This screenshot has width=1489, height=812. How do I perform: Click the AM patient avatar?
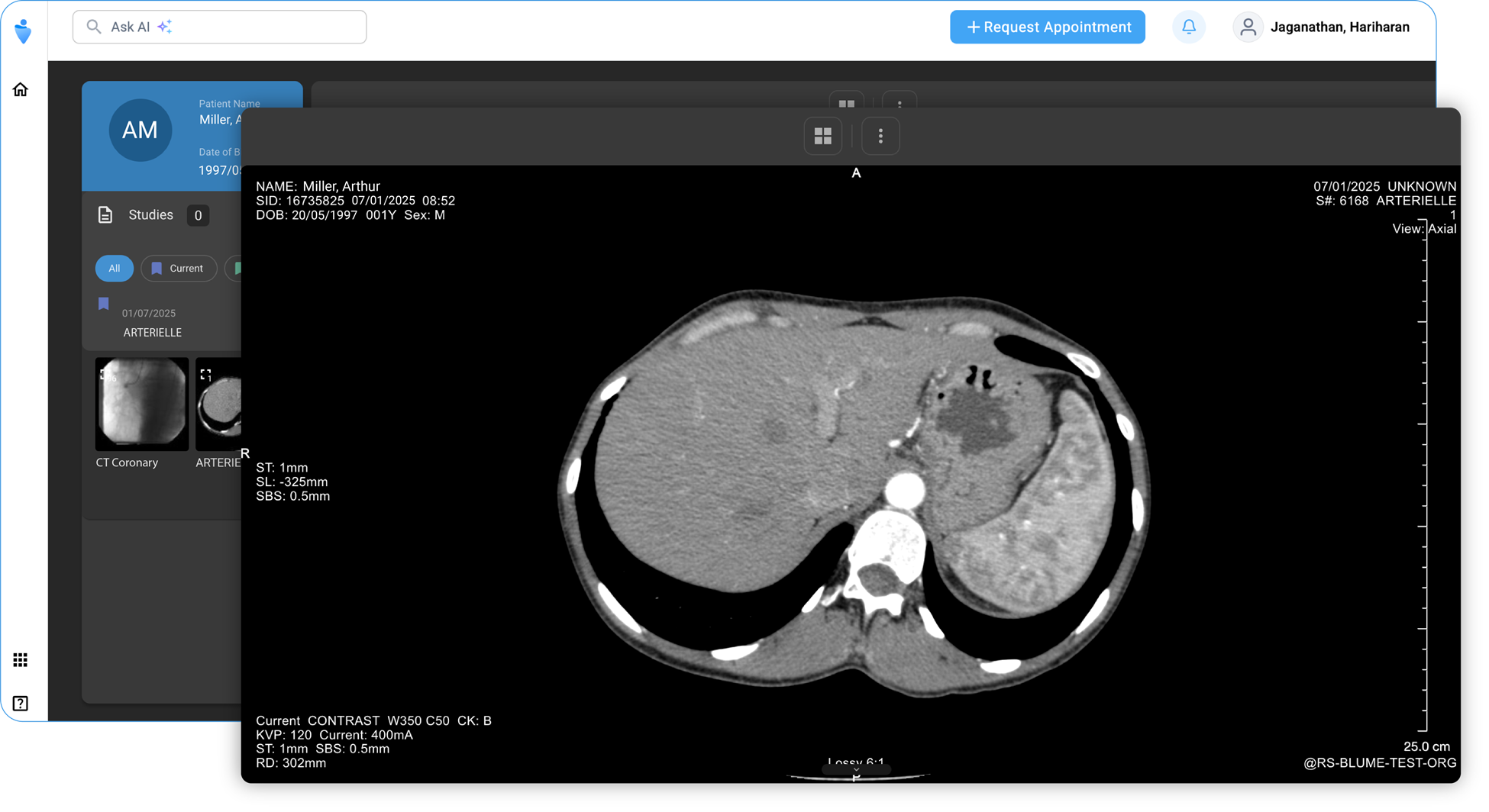click(140, 130)
